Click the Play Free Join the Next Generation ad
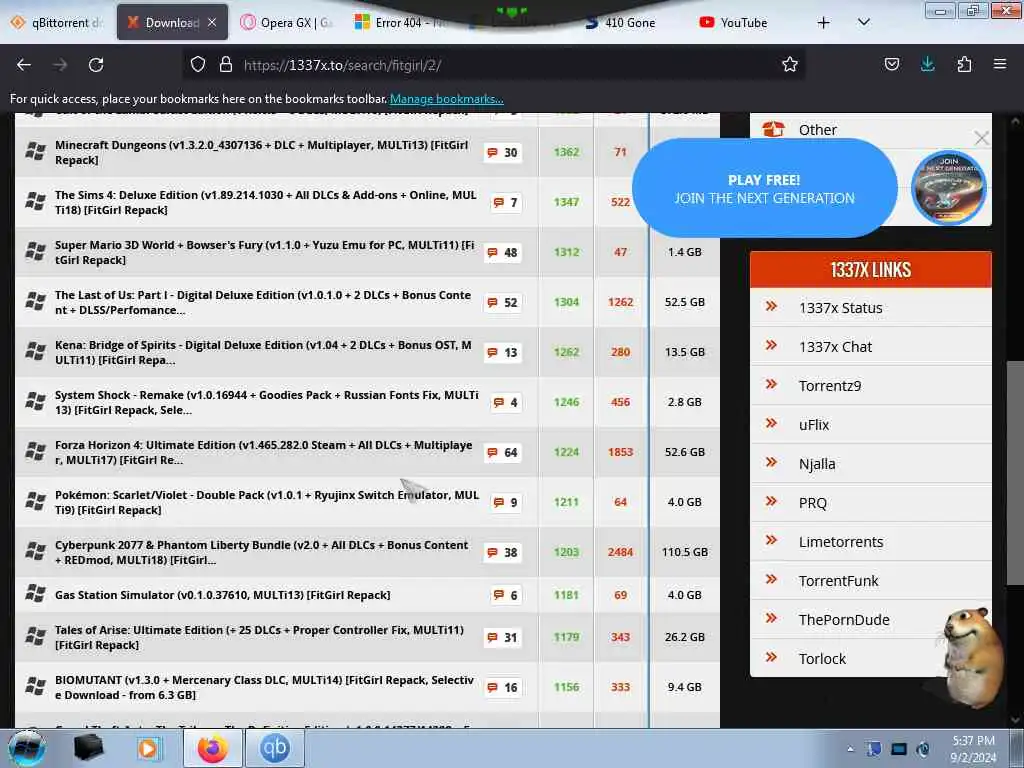 [764, 189]
